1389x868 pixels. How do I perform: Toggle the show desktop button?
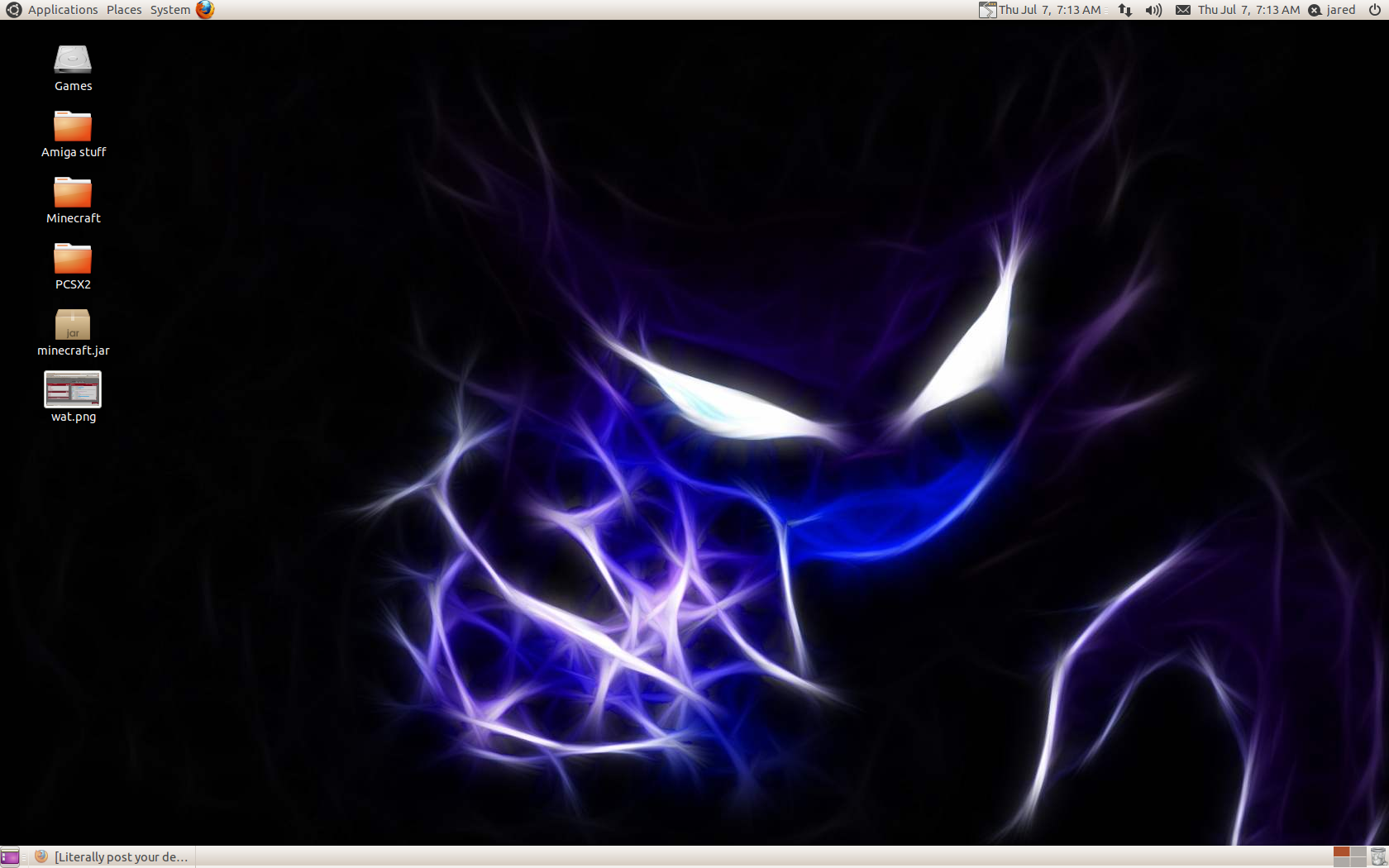pos(10,857)
